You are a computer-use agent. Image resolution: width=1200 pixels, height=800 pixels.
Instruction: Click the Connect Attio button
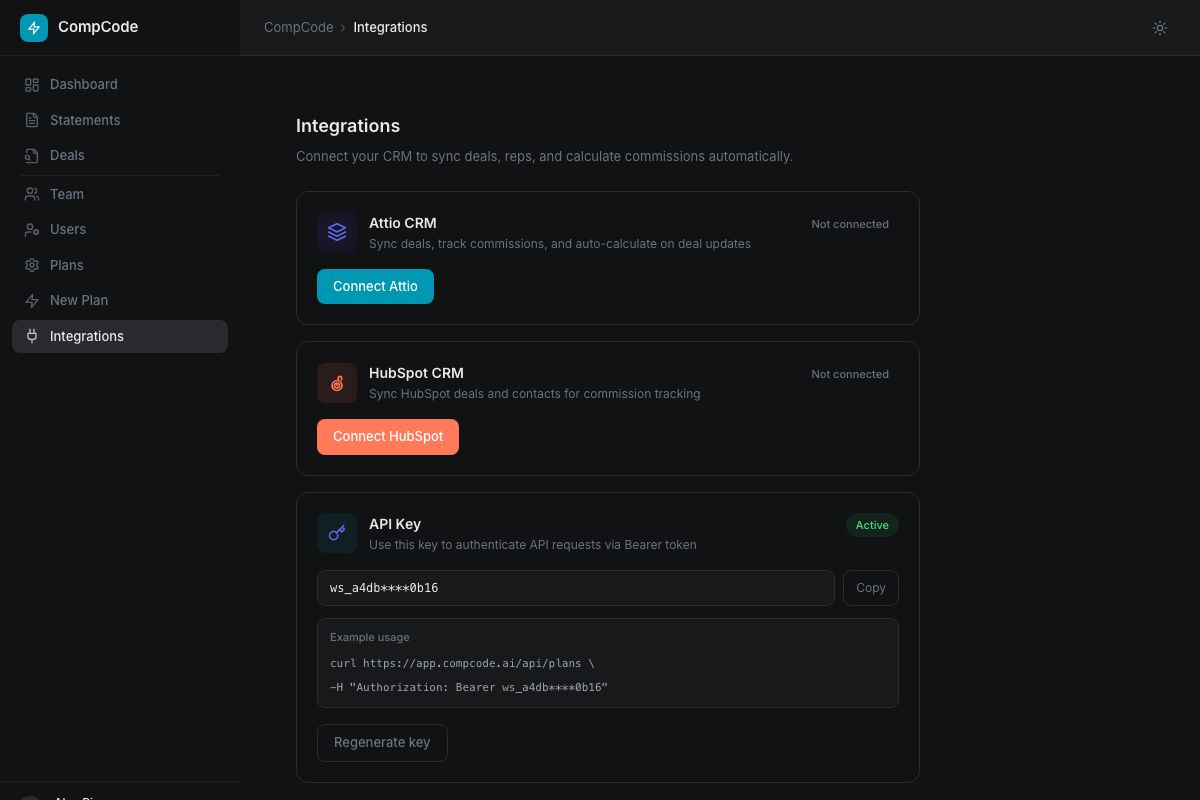point(375,286)
